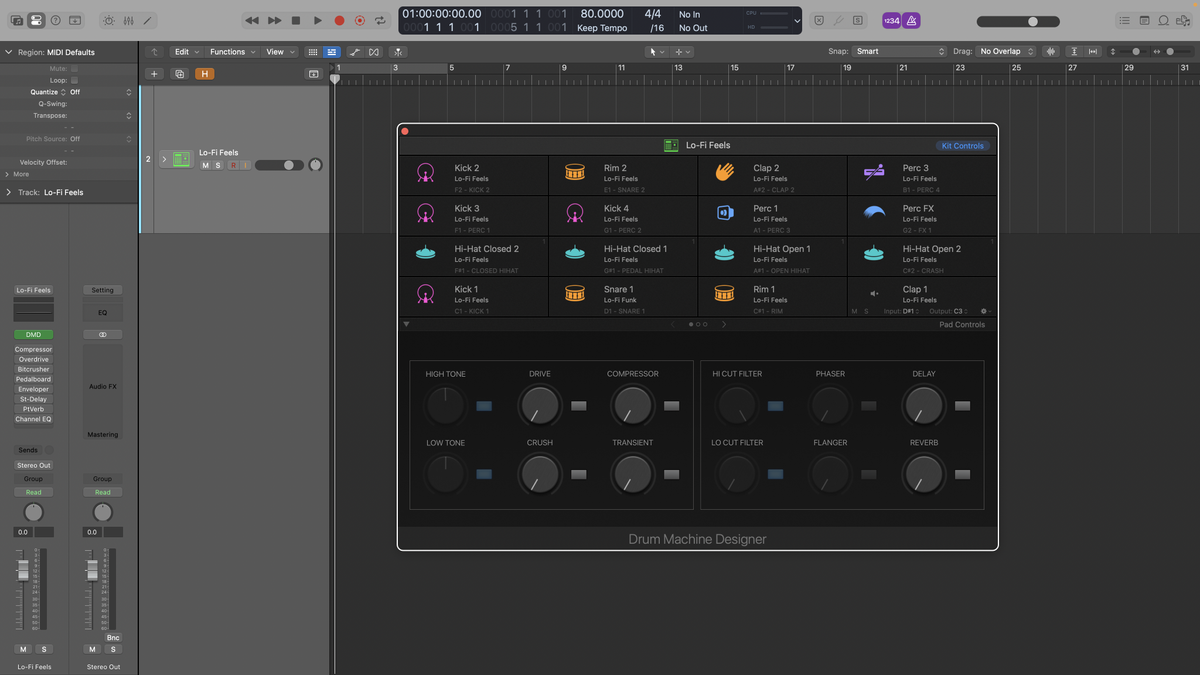Adjust the DELAY knob in Pad Controls
Viewport: 1200px width, 675px height.
point(923,405)
